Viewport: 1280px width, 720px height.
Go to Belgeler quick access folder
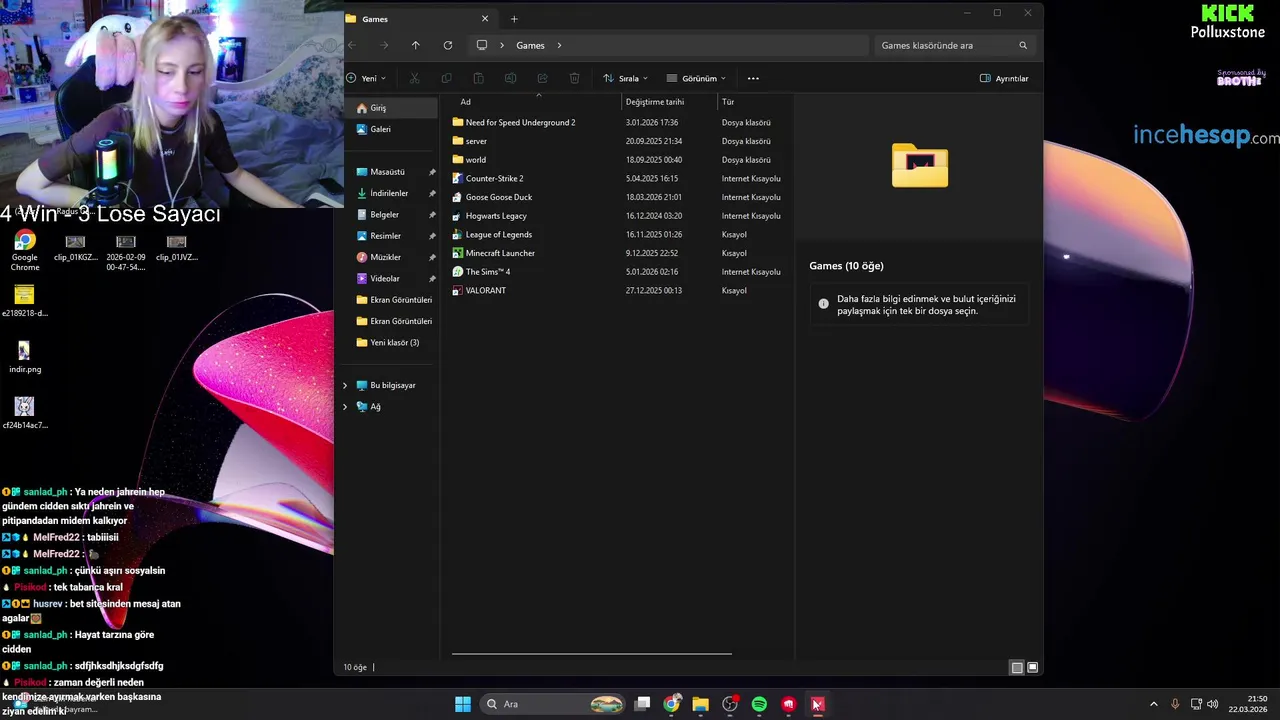click(x=391, y=214)
